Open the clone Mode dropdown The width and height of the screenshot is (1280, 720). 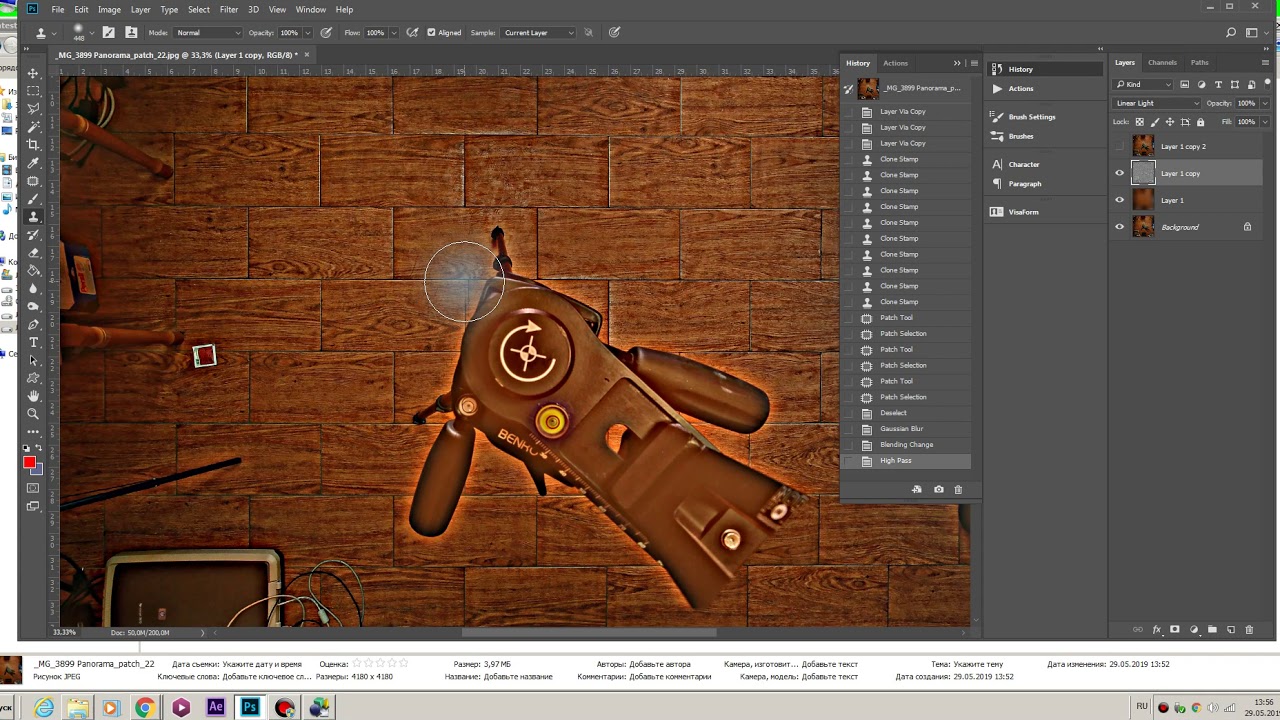point(208,32)
